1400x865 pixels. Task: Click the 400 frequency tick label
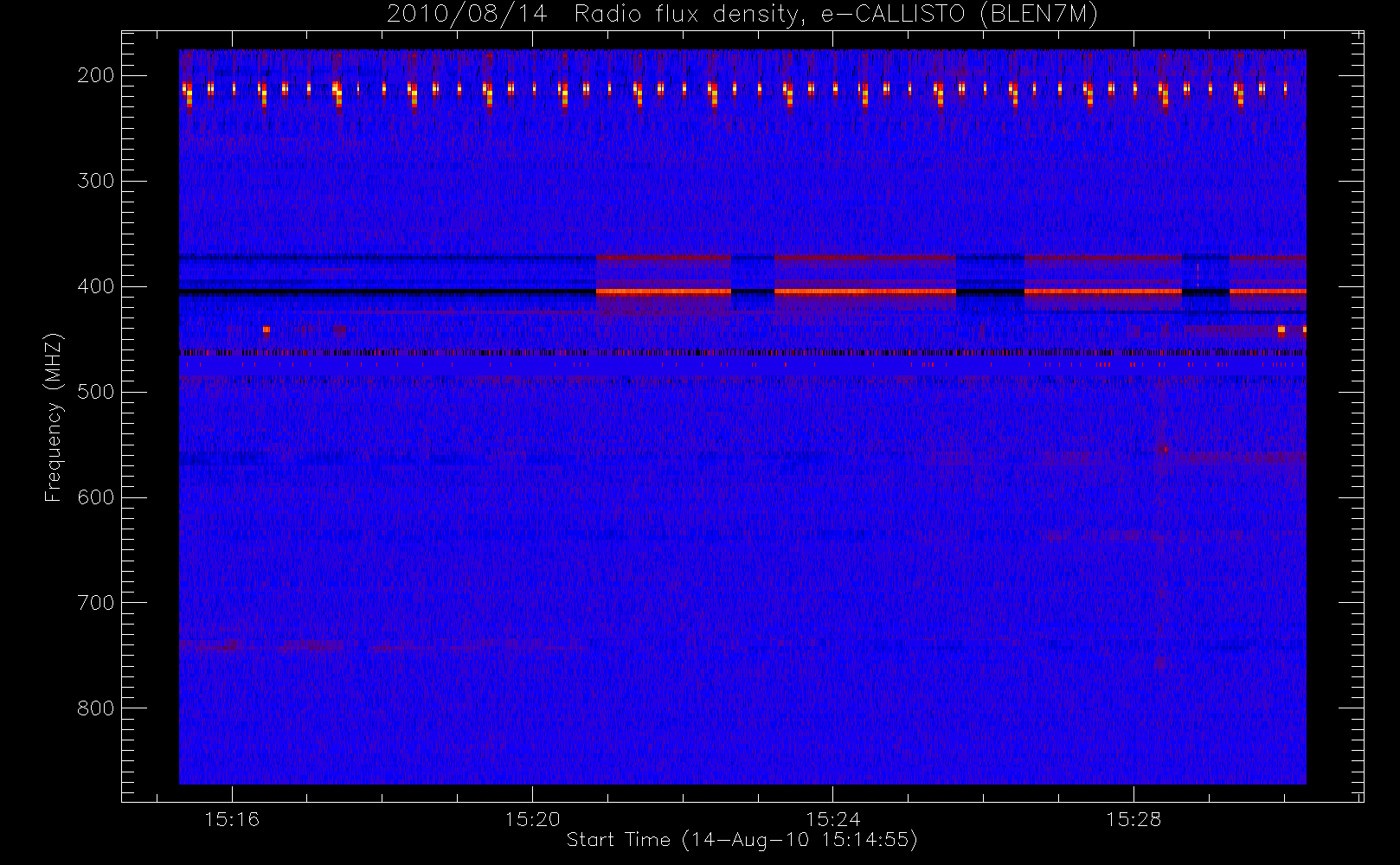96,286
